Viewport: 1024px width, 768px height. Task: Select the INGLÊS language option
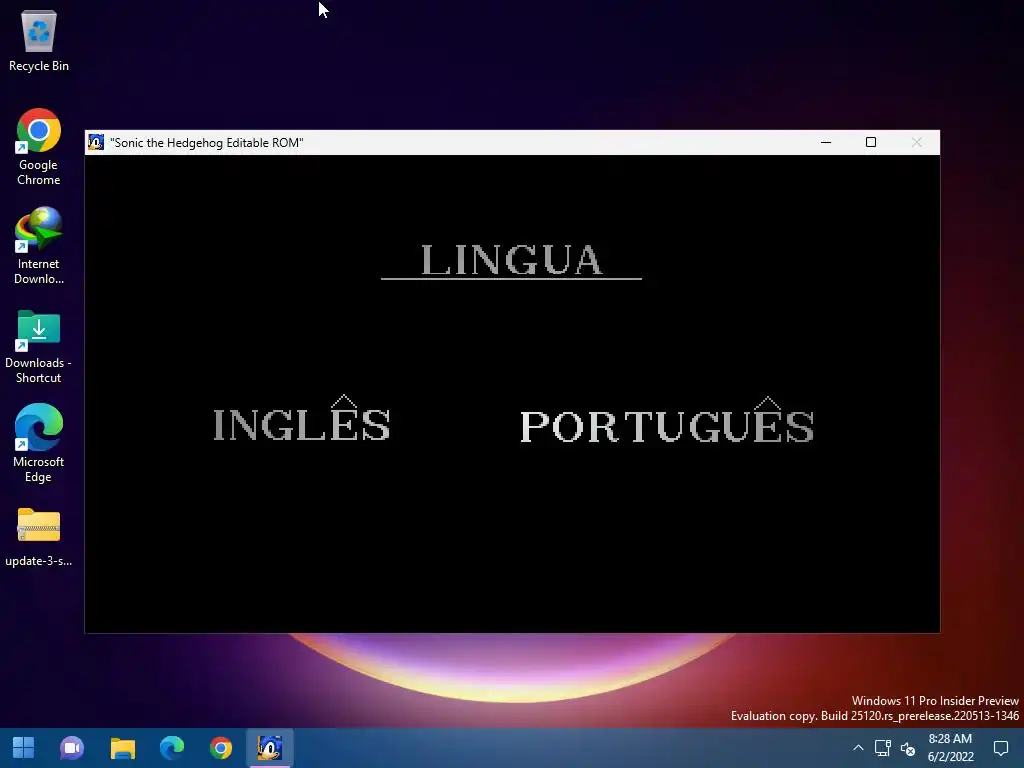coord(302,419)
